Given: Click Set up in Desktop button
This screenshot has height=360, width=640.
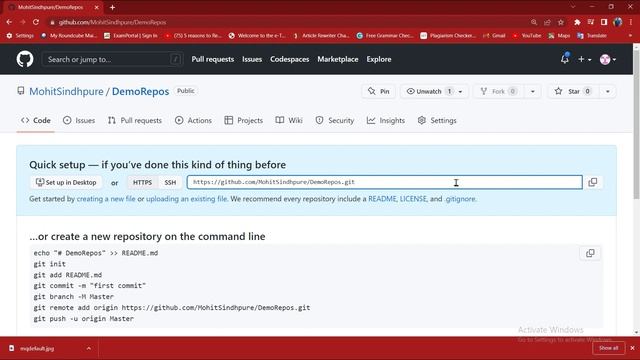Looking at the screenshot, I should [x=66, y=182].
